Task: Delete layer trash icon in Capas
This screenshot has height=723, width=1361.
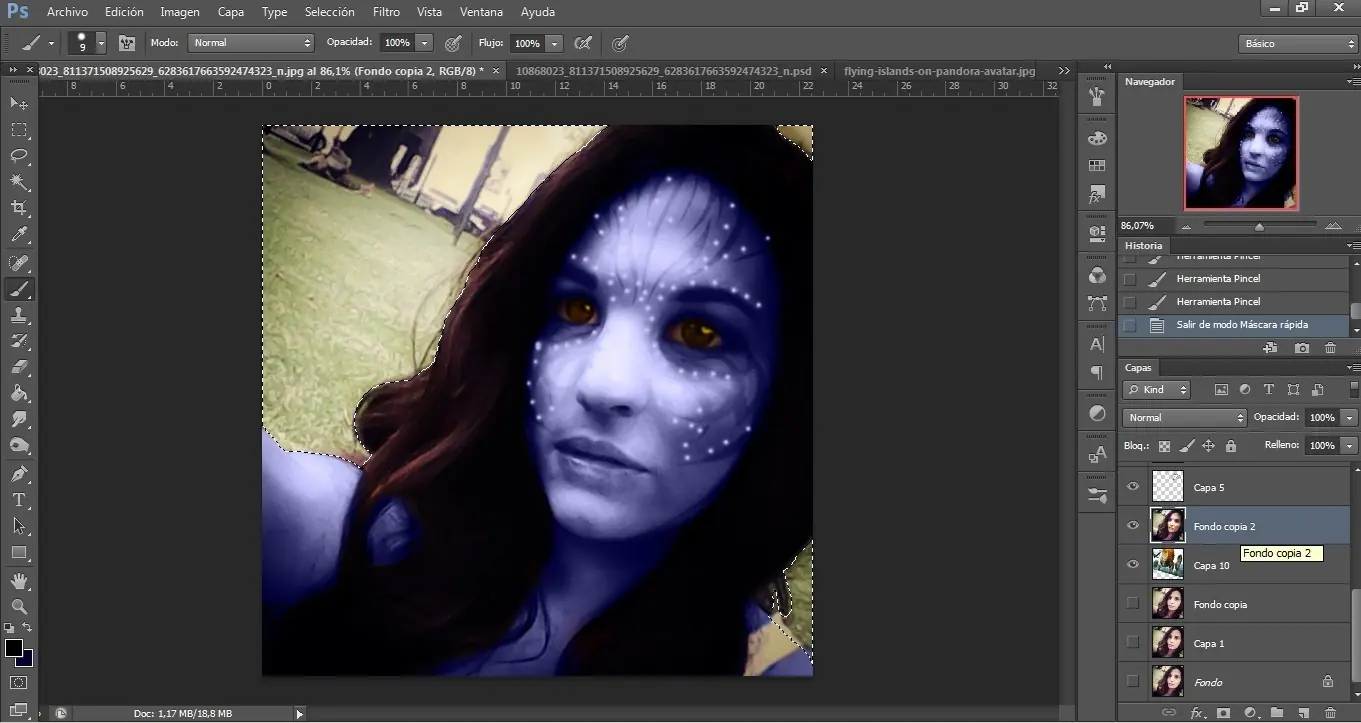Action: pyautogui.click(x=1330, y=713)
